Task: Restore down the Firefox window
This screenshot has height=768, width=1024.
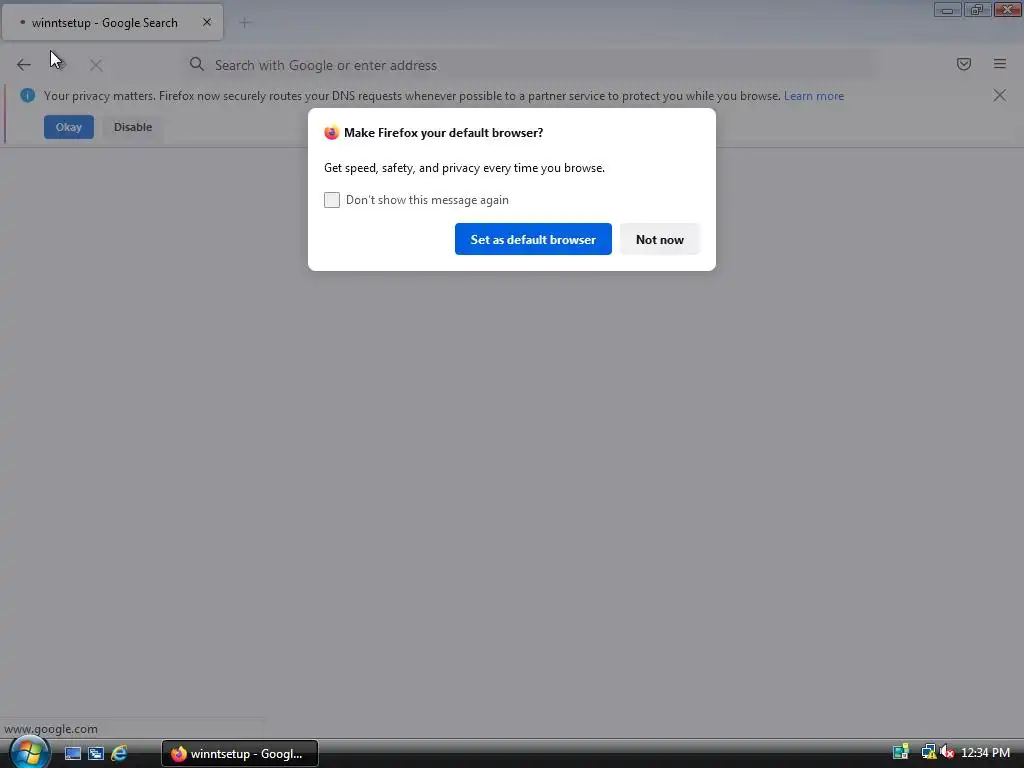Action: tap(977, 9)
